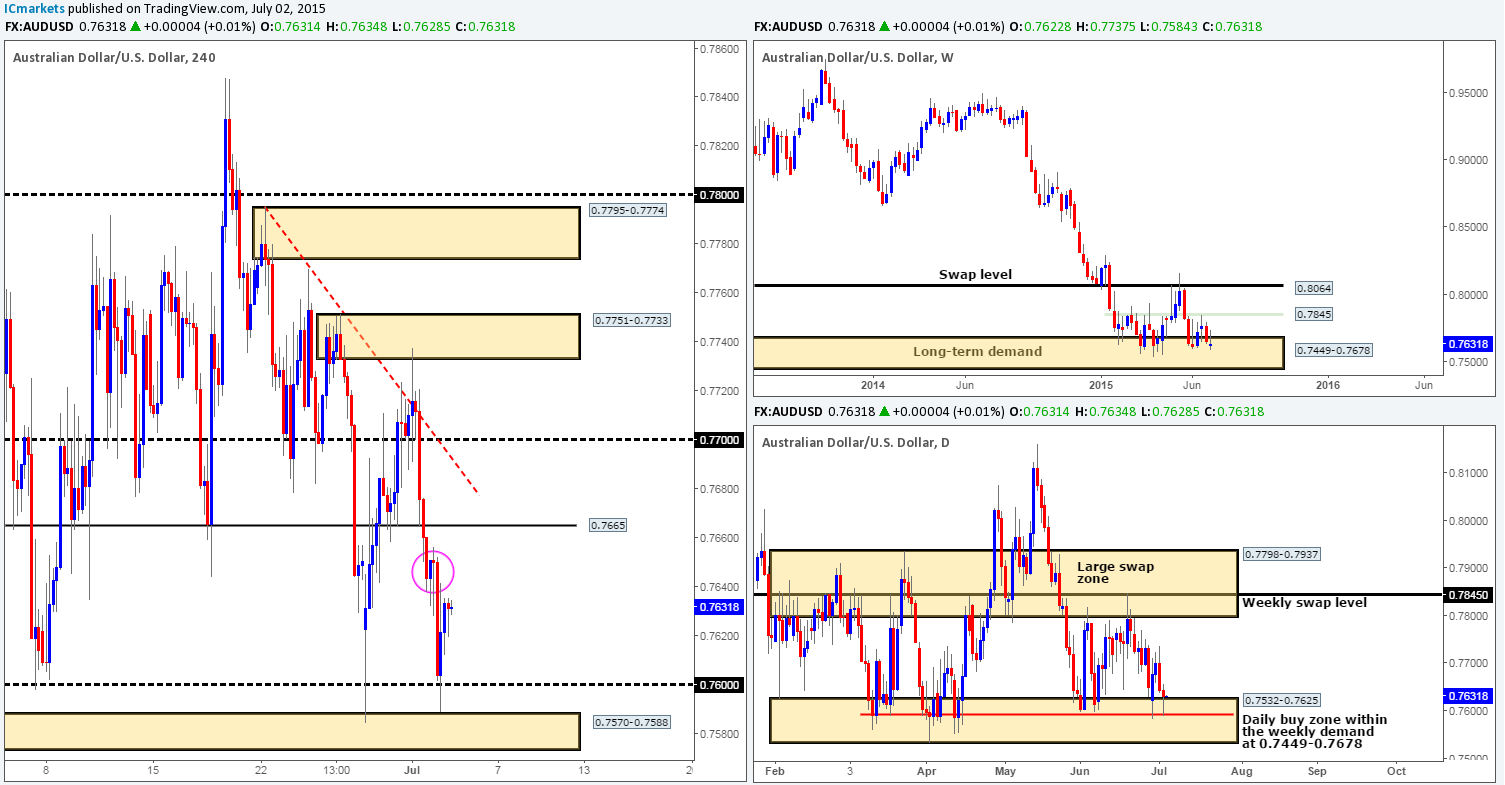Select the 'Australian Dollar/U.S. Dollar, 240' chart title
1505x785 pixels.
pos(114,57)
